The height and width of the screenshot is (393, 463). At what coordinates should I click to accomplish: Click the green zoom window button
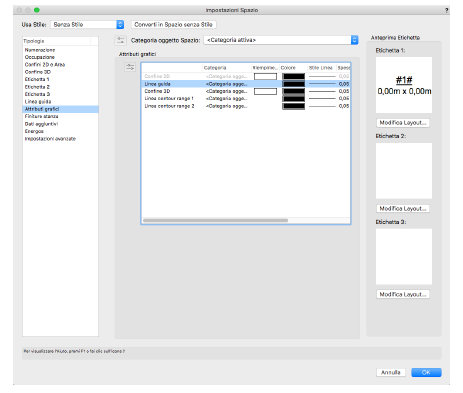point(37,10)
